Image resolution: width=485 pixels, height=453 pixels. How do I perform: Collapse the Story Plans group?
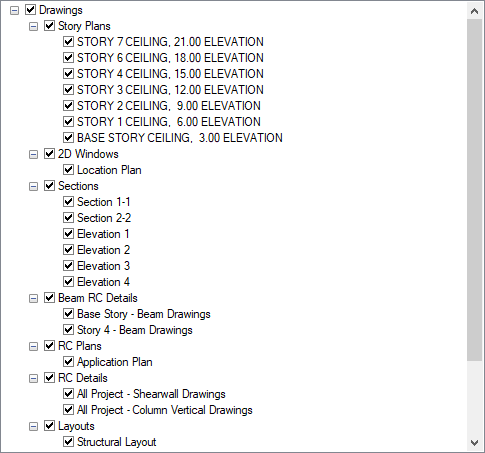click(33, 26)
